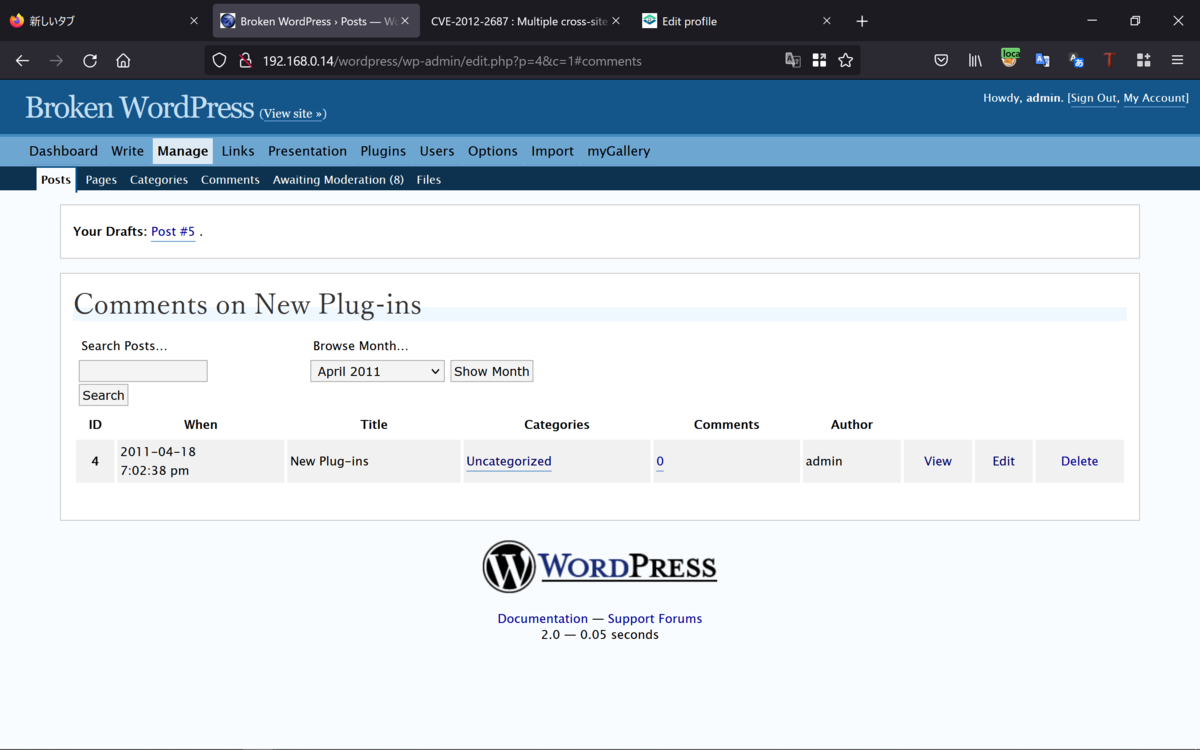Select the Categories submenu tab
The height and width of the screenshot is (750, 1200).
[159, 180]
